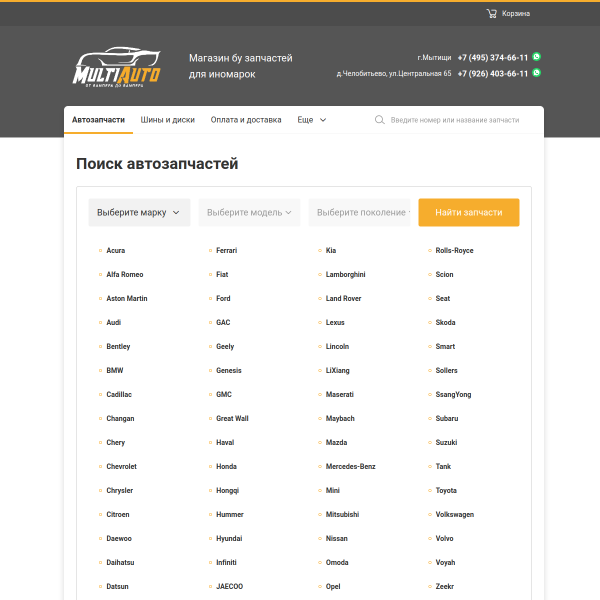Open the shopping cart icon
The width and height of the screenshot is (600, 600).
coord(491,14)
